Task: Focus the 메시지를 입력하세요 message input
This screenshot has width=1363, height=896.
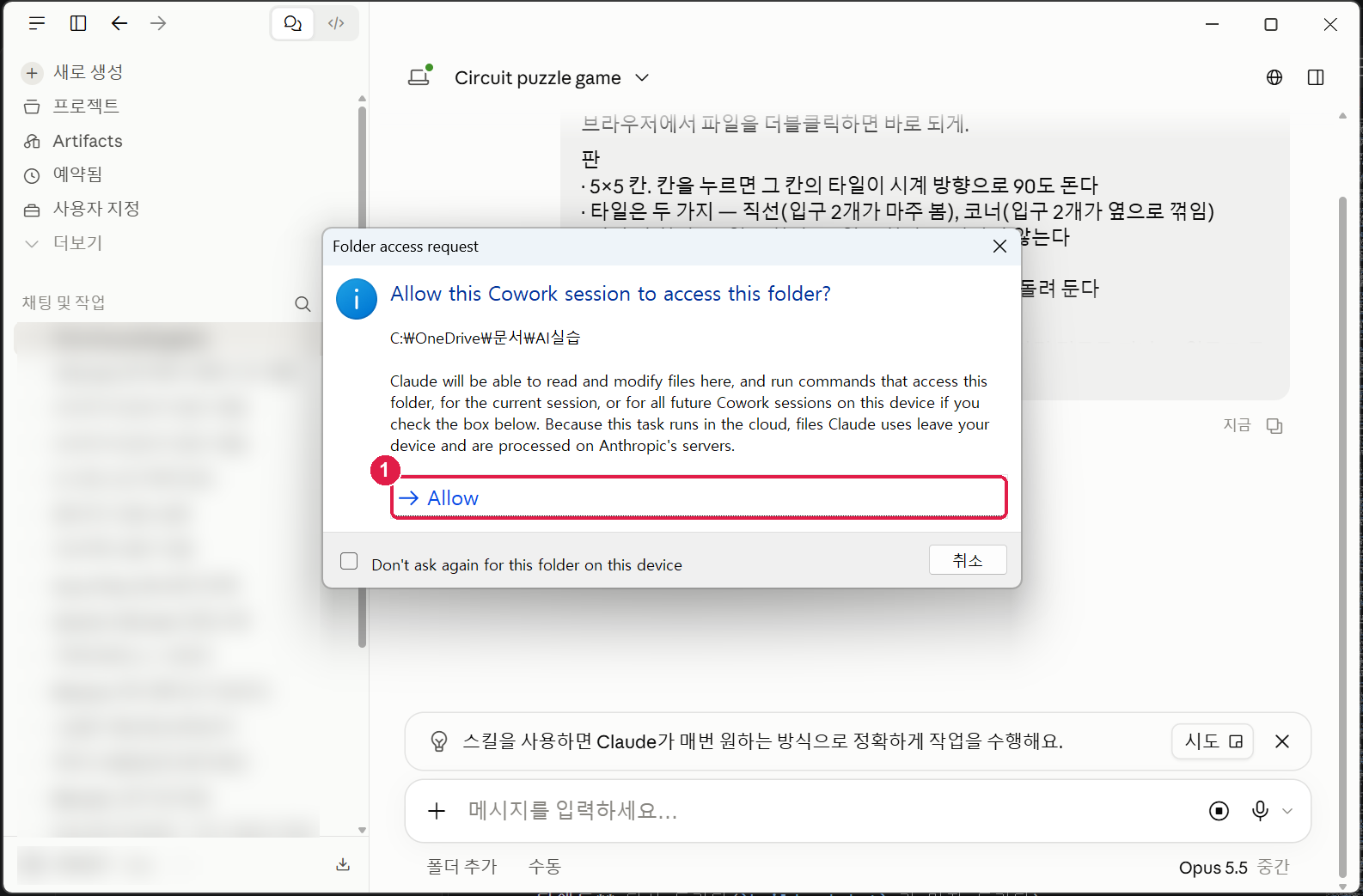Action: [x=825, y=811]
